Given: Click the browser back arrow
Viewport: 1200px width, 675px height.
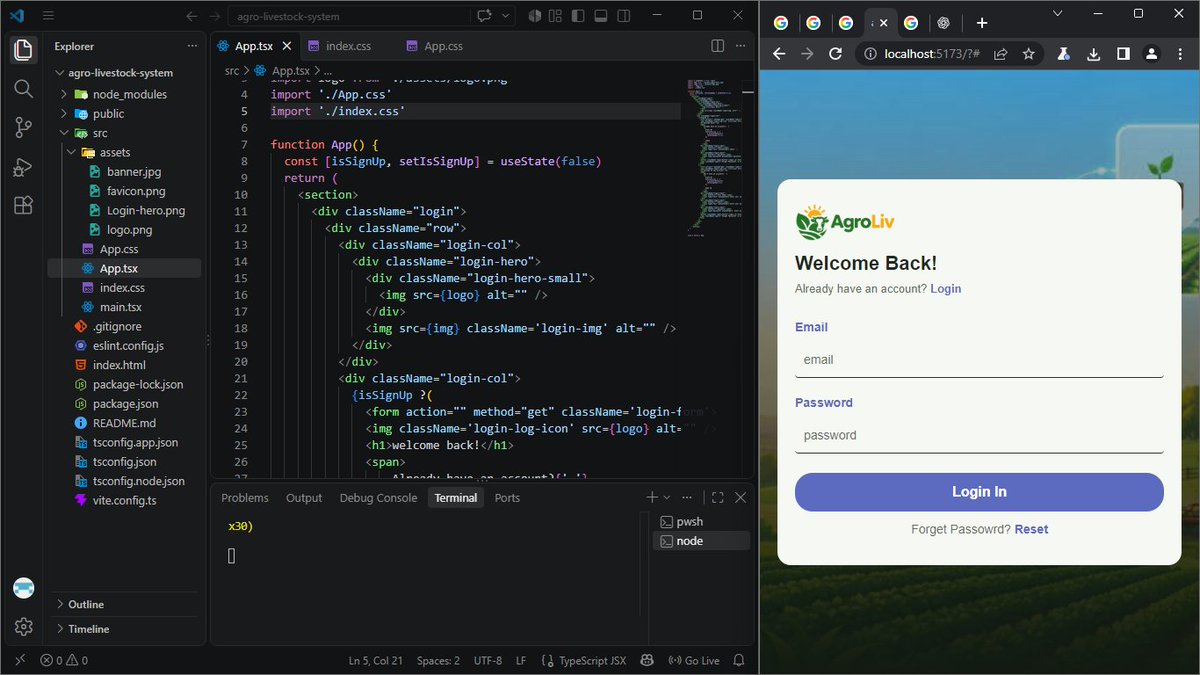Looking at the screenshot, I should pyautogui.click(x=780, y=54).
